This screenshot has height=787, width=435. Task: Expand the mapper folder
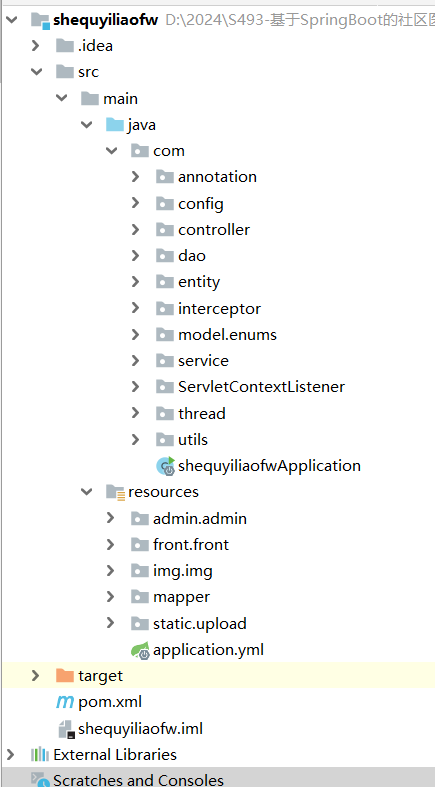[x=110, y=597]
